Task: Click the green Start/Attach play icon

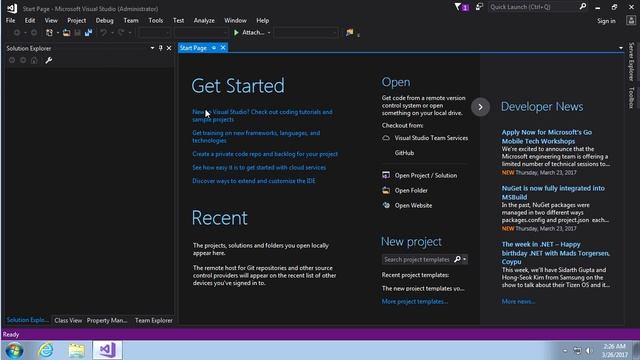Action: (x=236, y=33)
